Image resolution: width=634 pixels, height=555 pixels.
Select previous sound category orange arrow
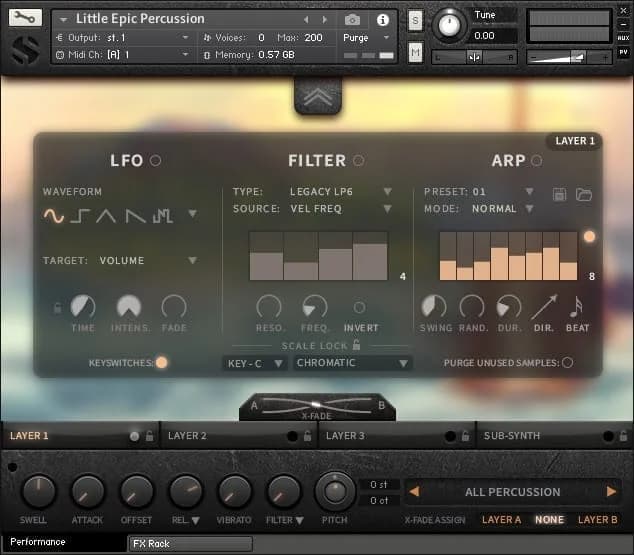click(414, 492)
